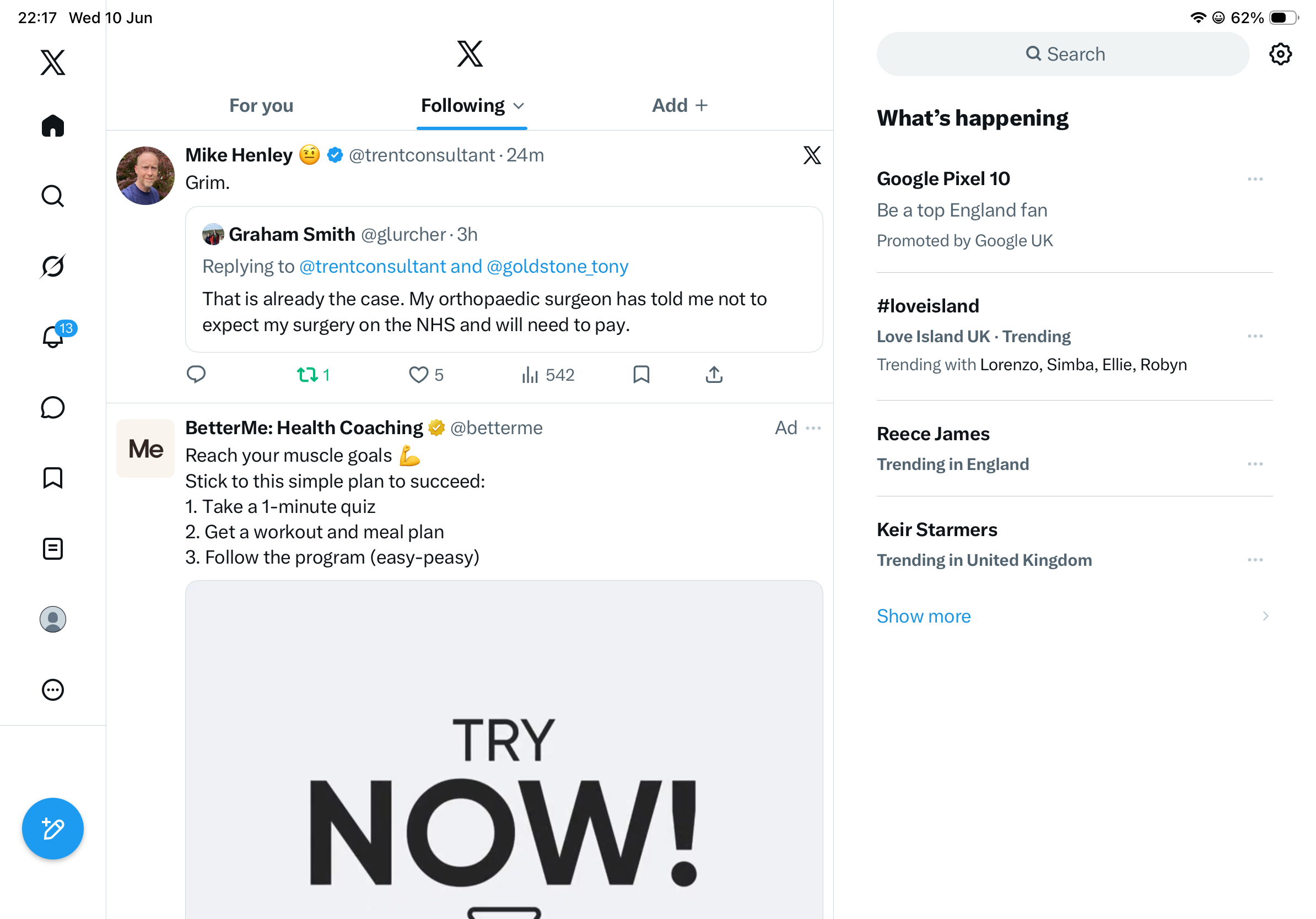Open Messages chat bubble in sidebar

(53, 407)
